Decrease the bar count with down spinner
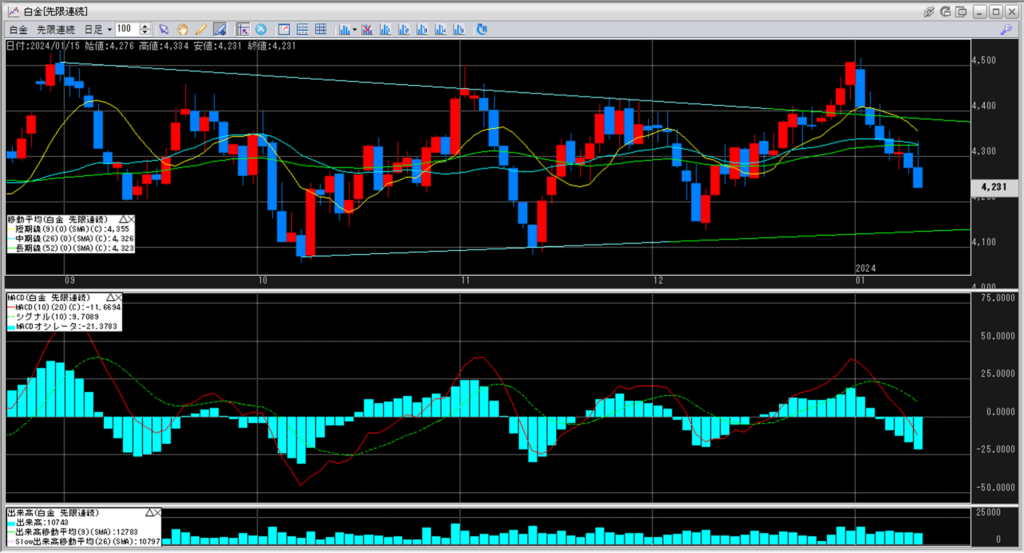This screenshot has width=1024, height=553. point(146,33)
